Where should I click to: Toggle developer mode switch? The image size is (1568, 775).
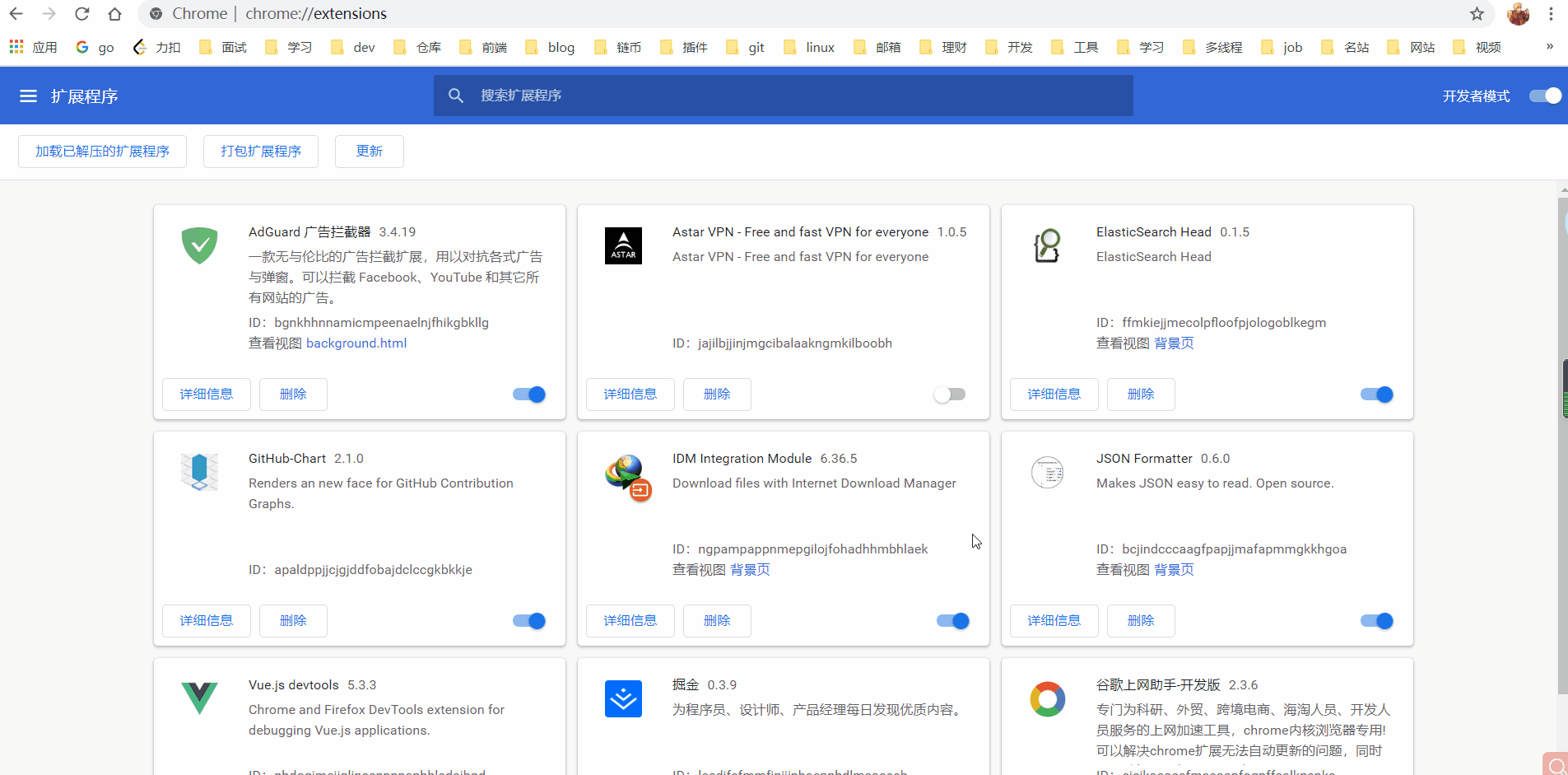point(1545,96)
